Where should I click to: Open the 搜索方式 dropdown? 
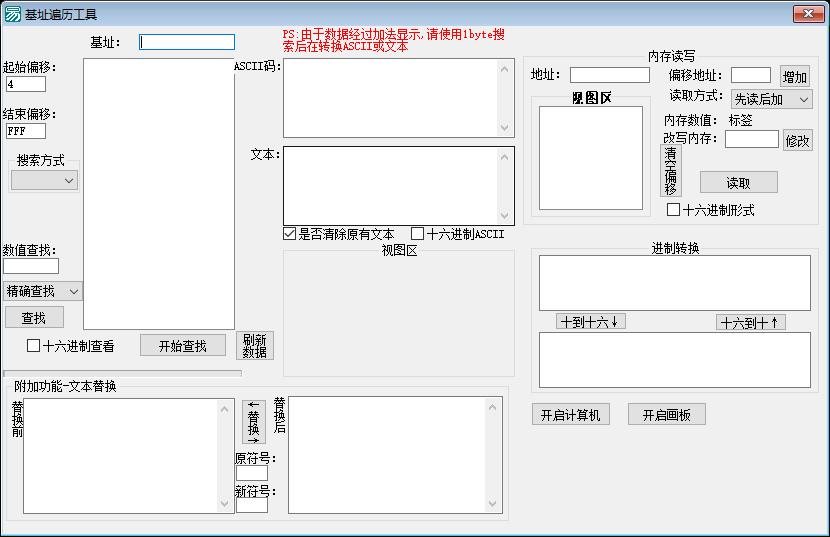pos(44,181)
